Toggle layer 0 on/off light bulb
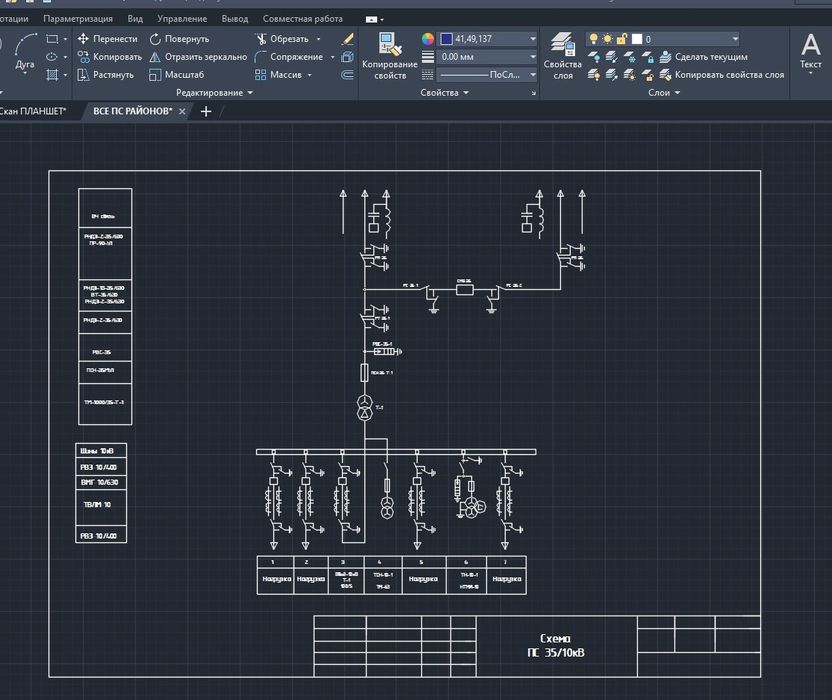Viewport: 832px width, 700px height. (594, 39)
